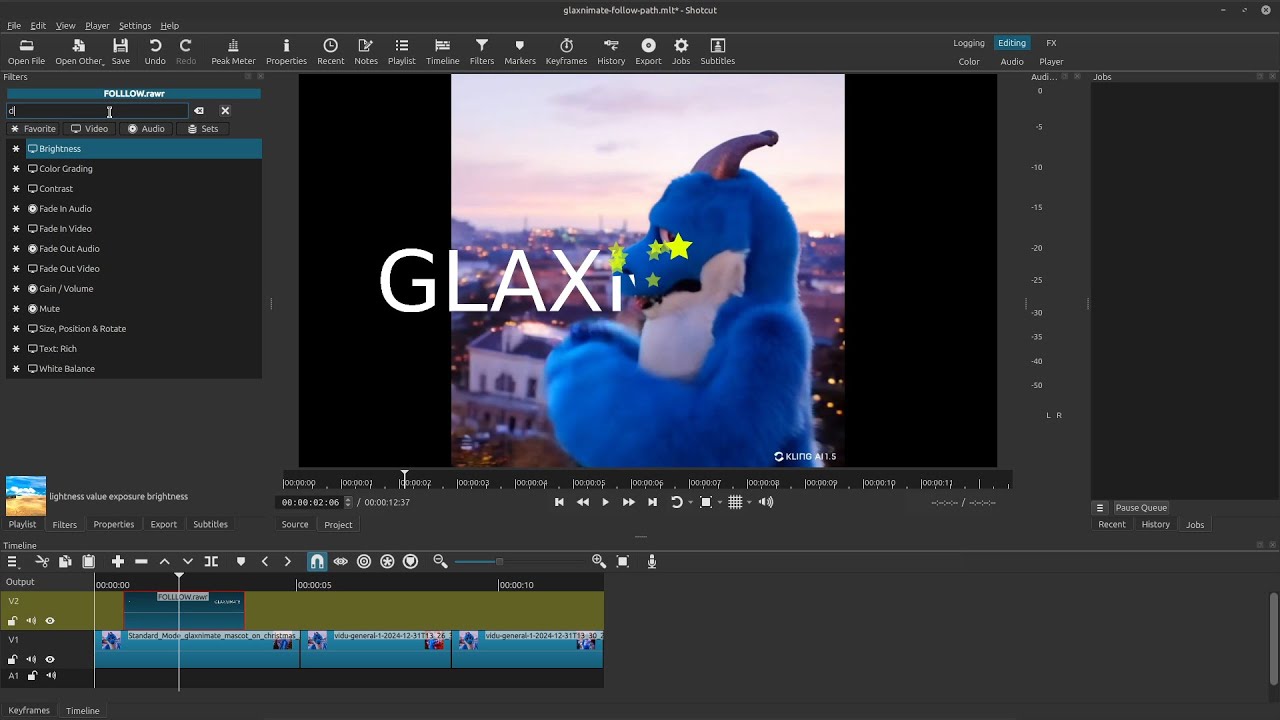Click the Properties toolbar icon
This screenshot has width=1280, height=720.
[286, 51]
